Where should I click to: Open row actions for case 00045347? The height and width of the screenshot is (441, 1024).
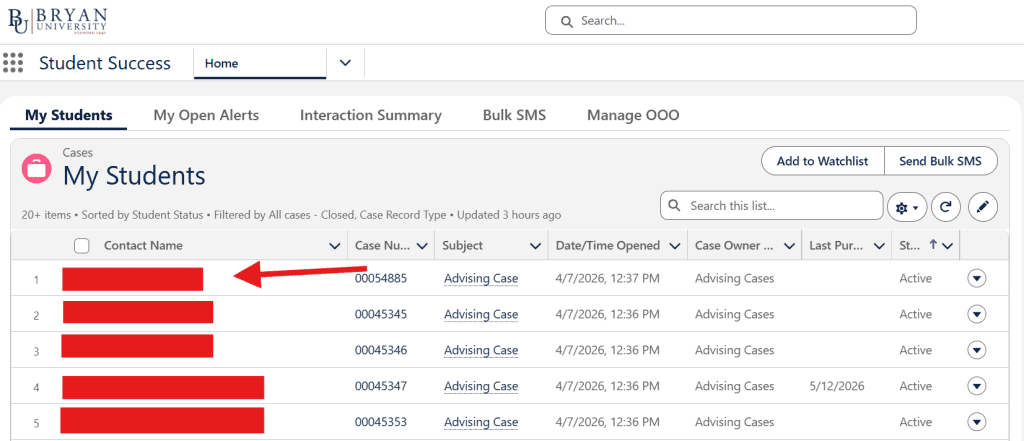(976, 386)
